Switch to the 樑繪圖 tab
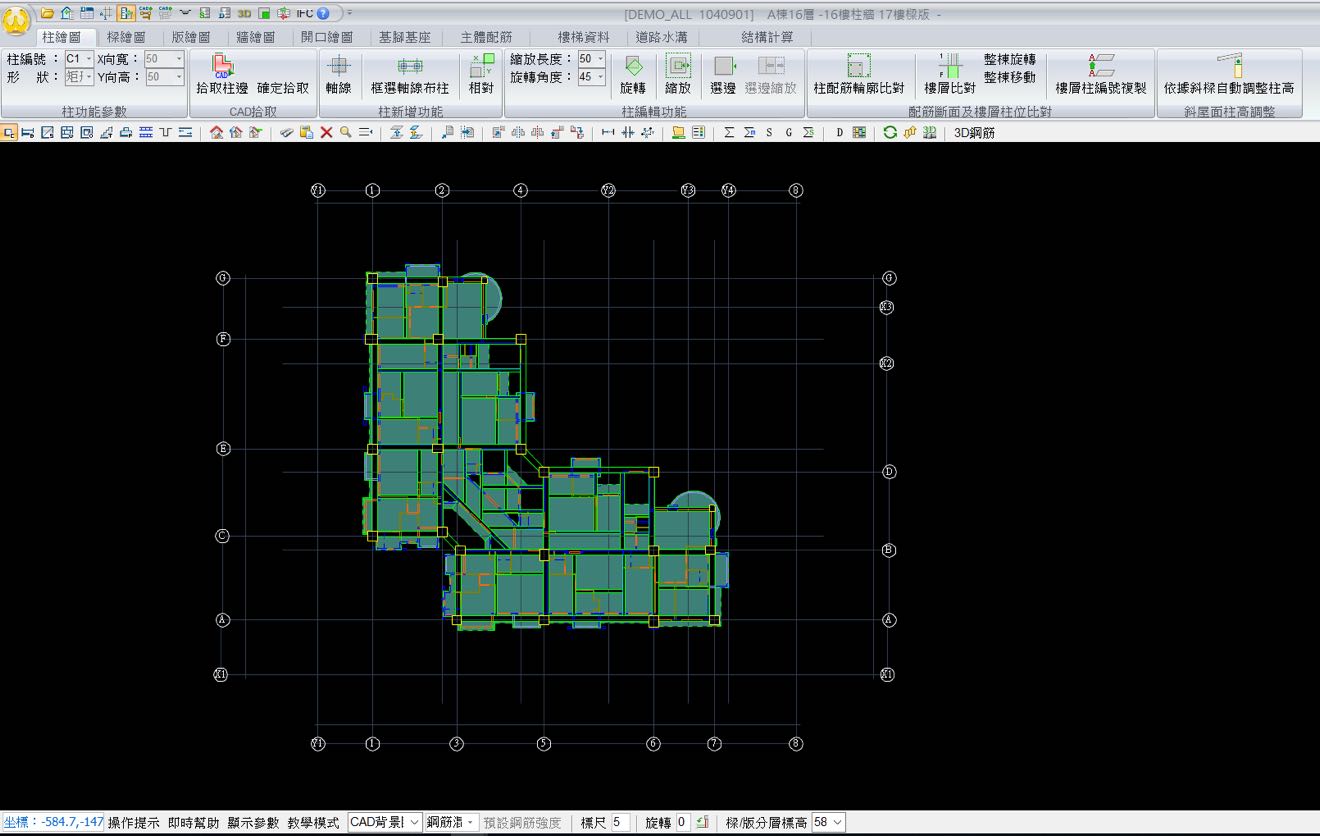Screen dimensions: 1320x836 click(x=126, y=37)
